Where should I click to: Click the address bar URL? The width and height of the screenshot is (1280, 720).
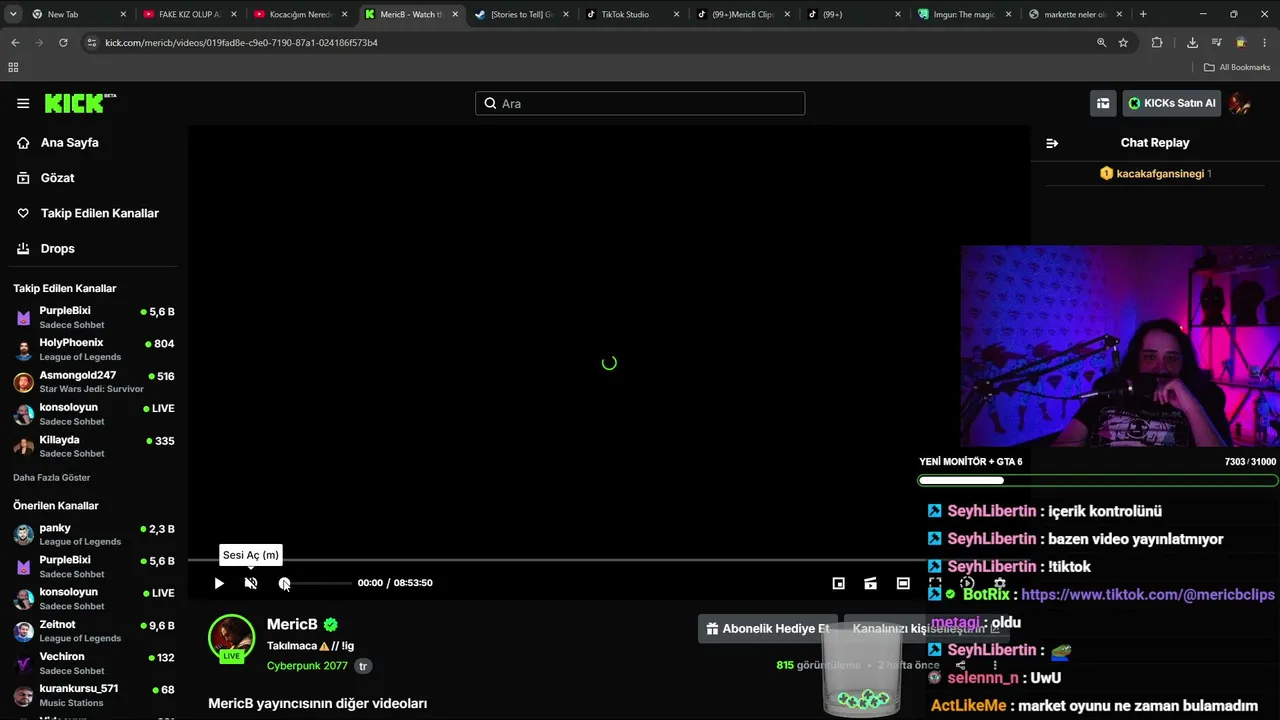(241, 43)
